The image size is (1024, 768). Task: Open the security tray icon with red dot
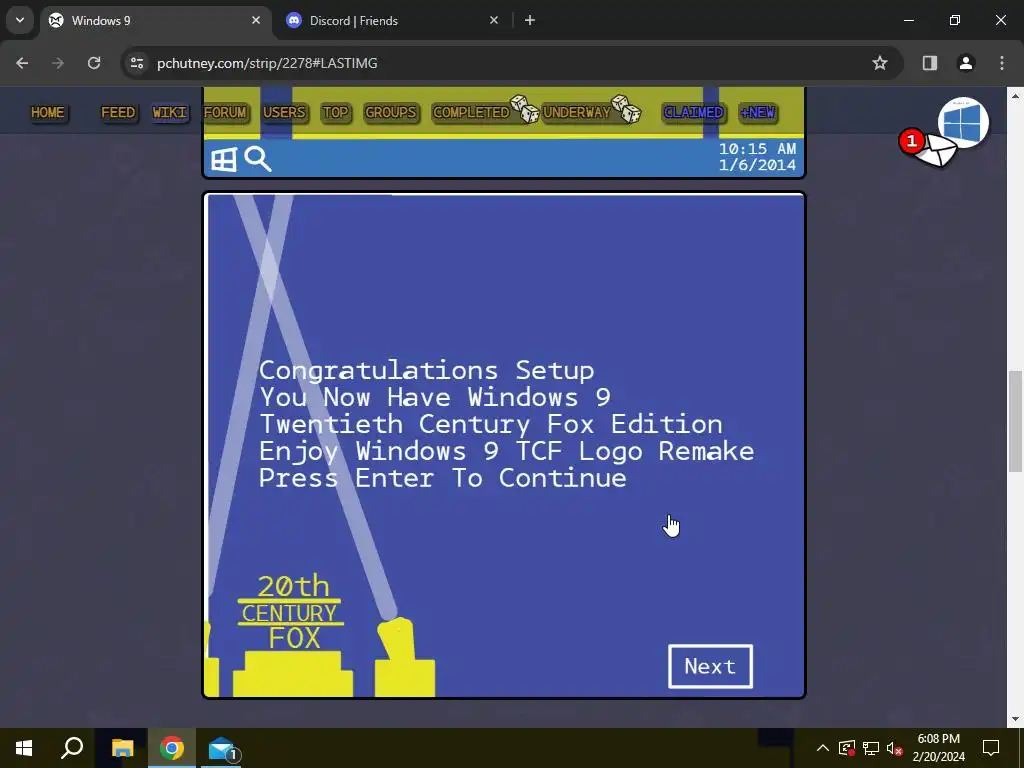pos(847,748)
